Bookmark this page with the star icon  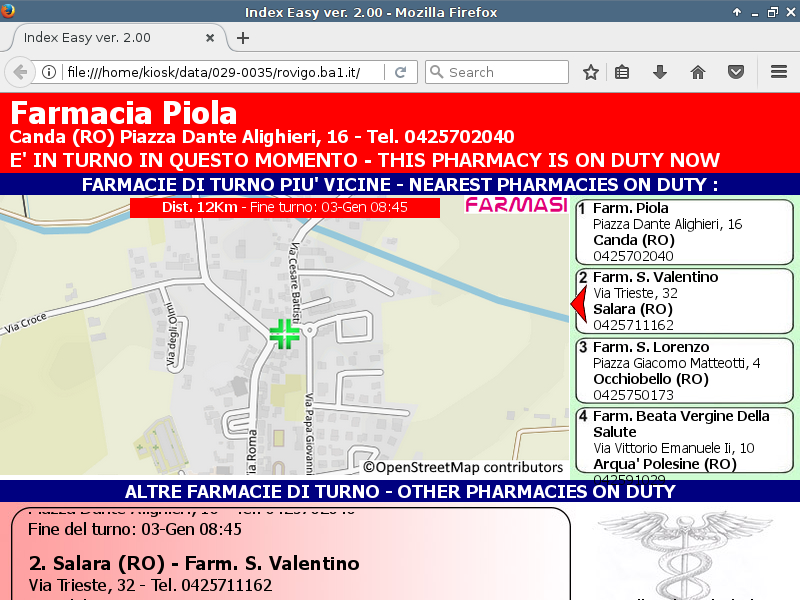tap(591, 72)
